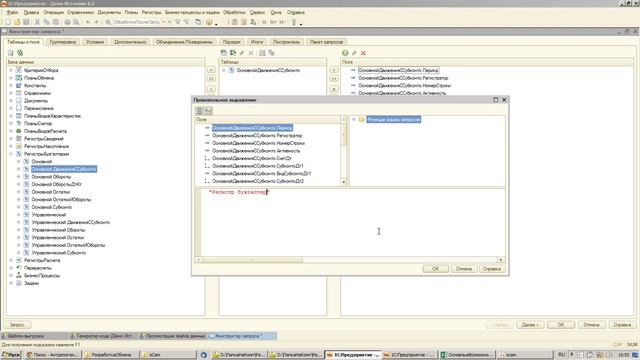The height and width of the screenshot is (360, 640).
Task: Switch to the Дополнительно tab
Action: 130,42
